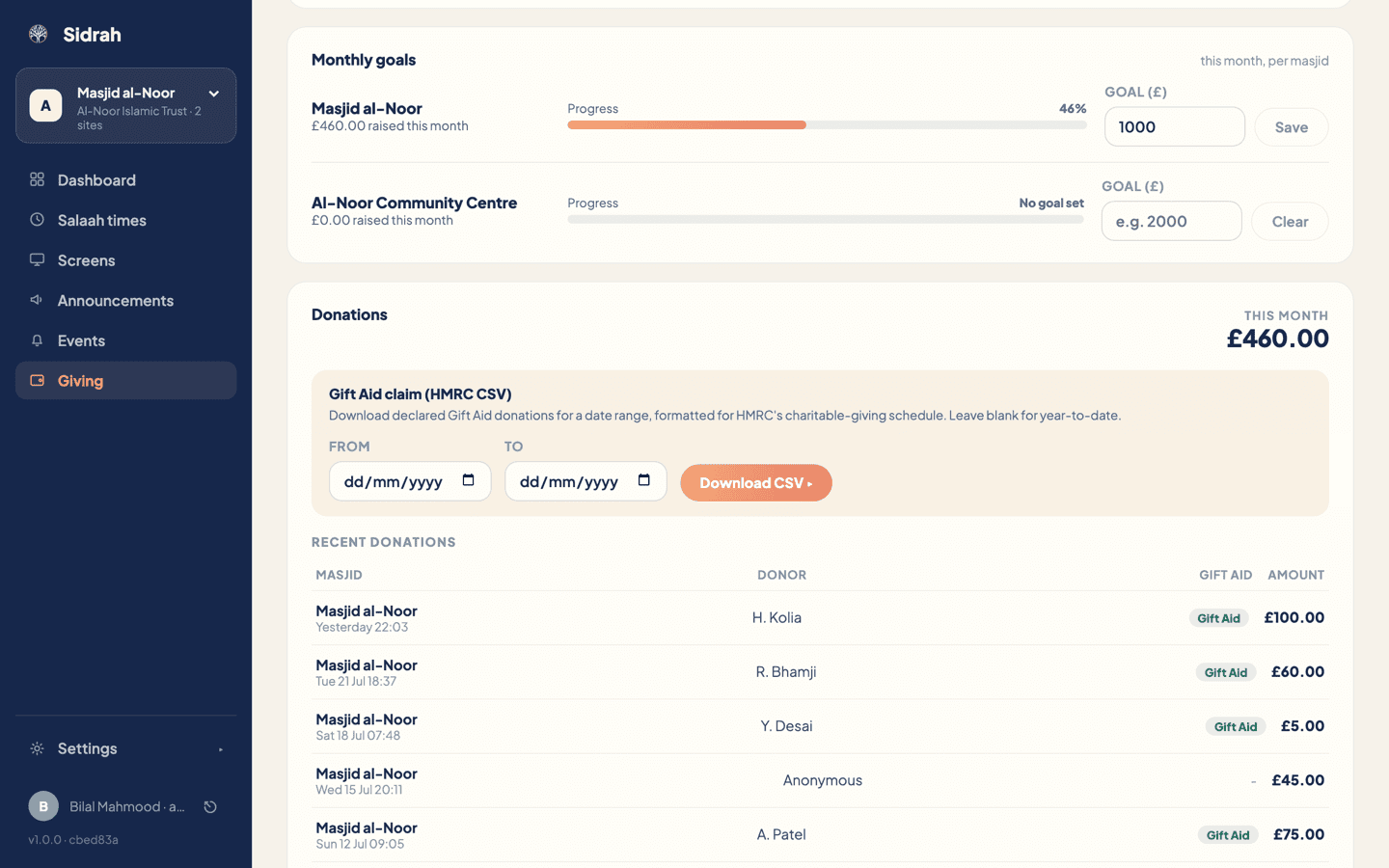
Task: Navigate to Events in the sidebar
Action: [125, 340]
